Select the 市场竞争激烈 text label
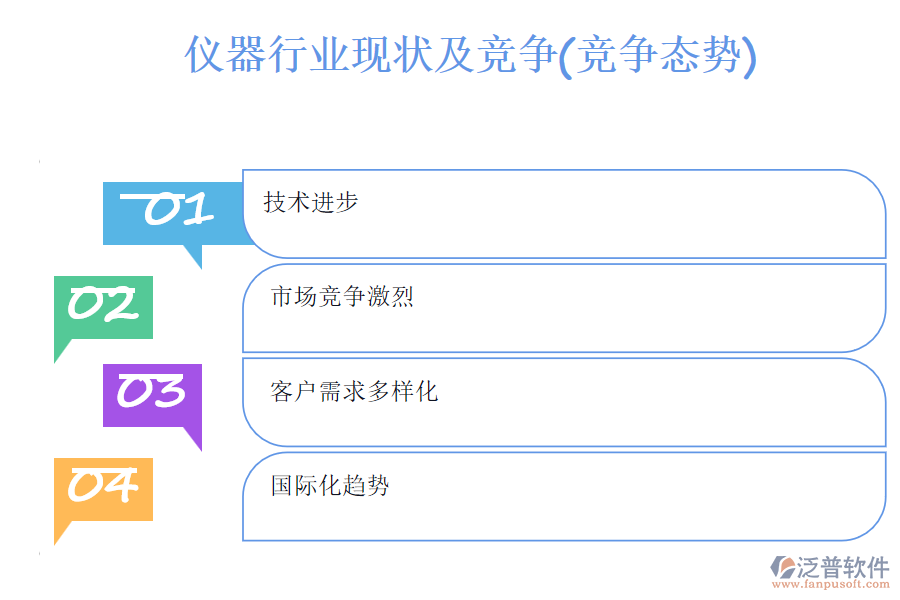 click(x=342, y=297)
